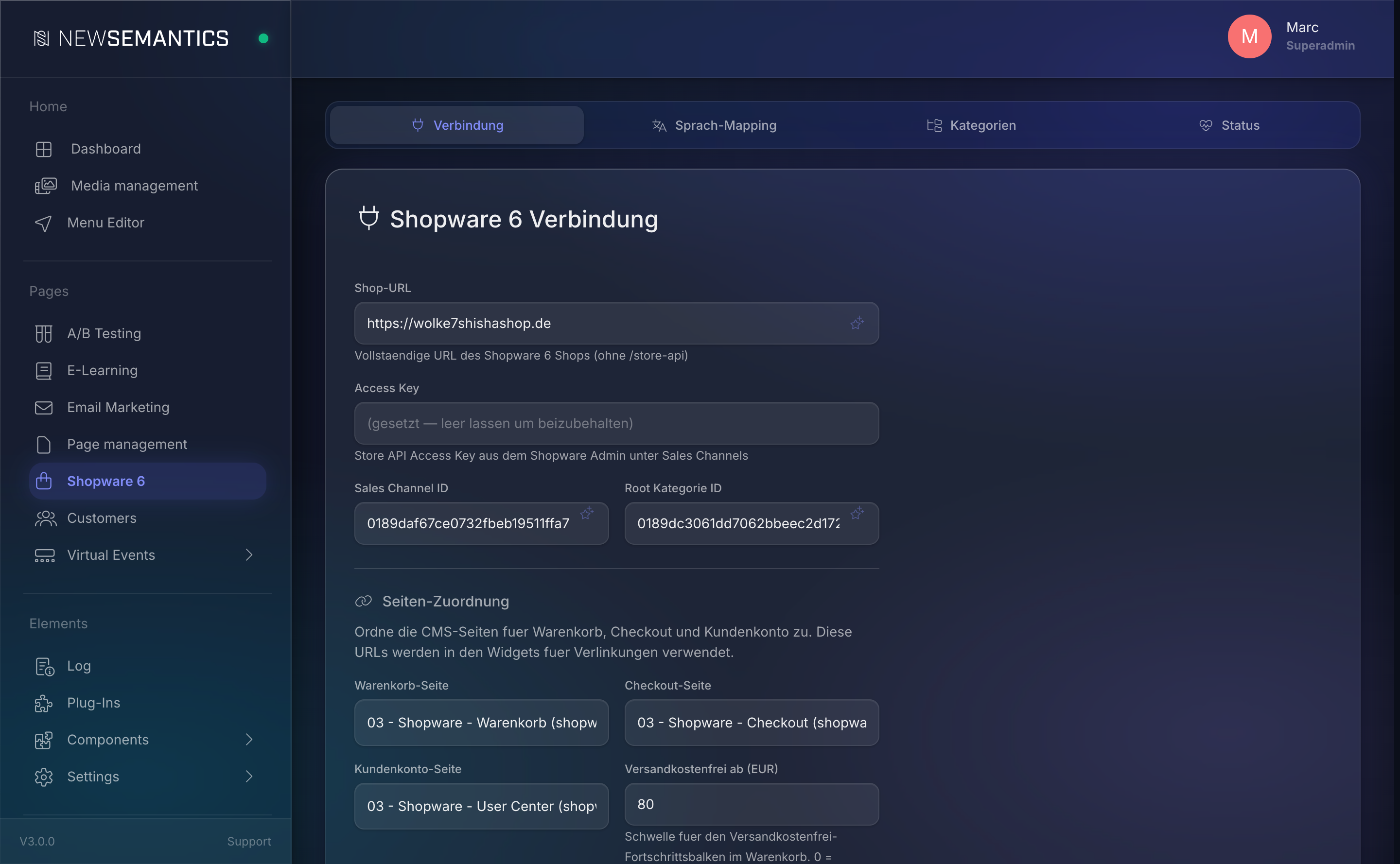This screenshot has width=1400, height=864.
Task: Open Dashboard in the sidebar
Action: click(x=147, y=149)
